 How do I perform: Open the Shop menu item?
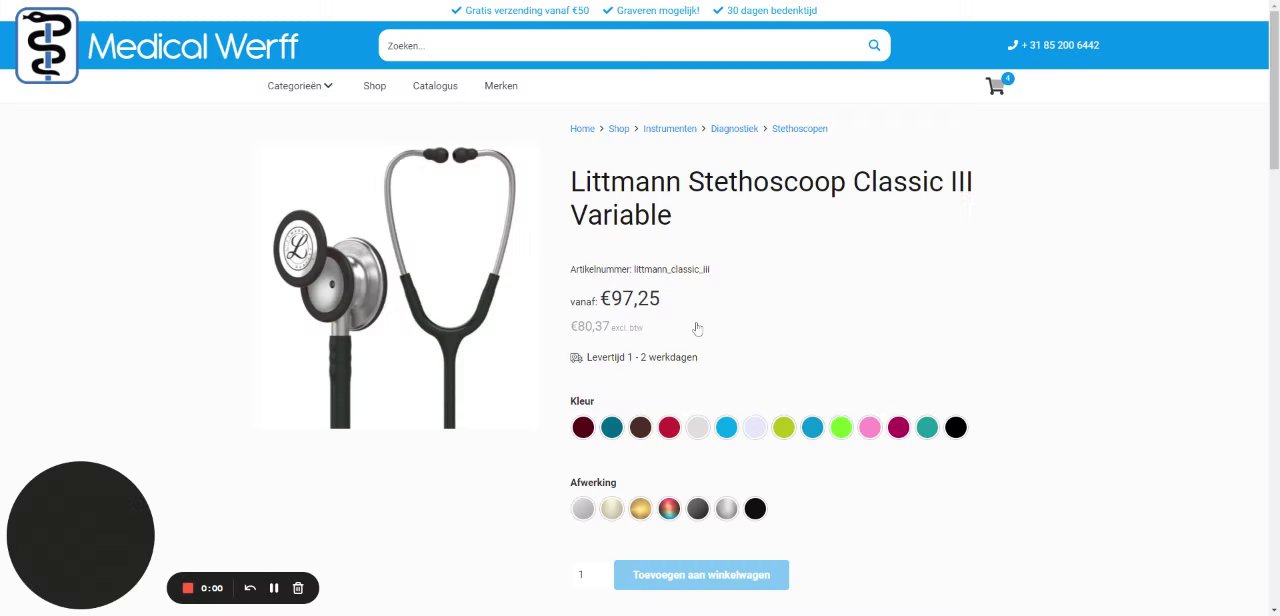pyautogui.click(x=375, y=86)
